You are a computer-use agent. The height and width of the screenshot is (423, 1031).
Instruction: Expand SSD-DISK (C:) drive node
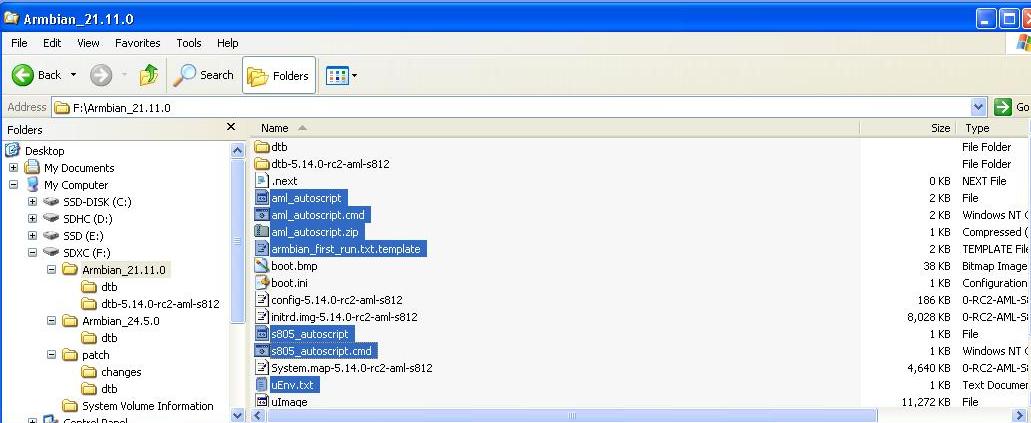click(x=32, y=202)
